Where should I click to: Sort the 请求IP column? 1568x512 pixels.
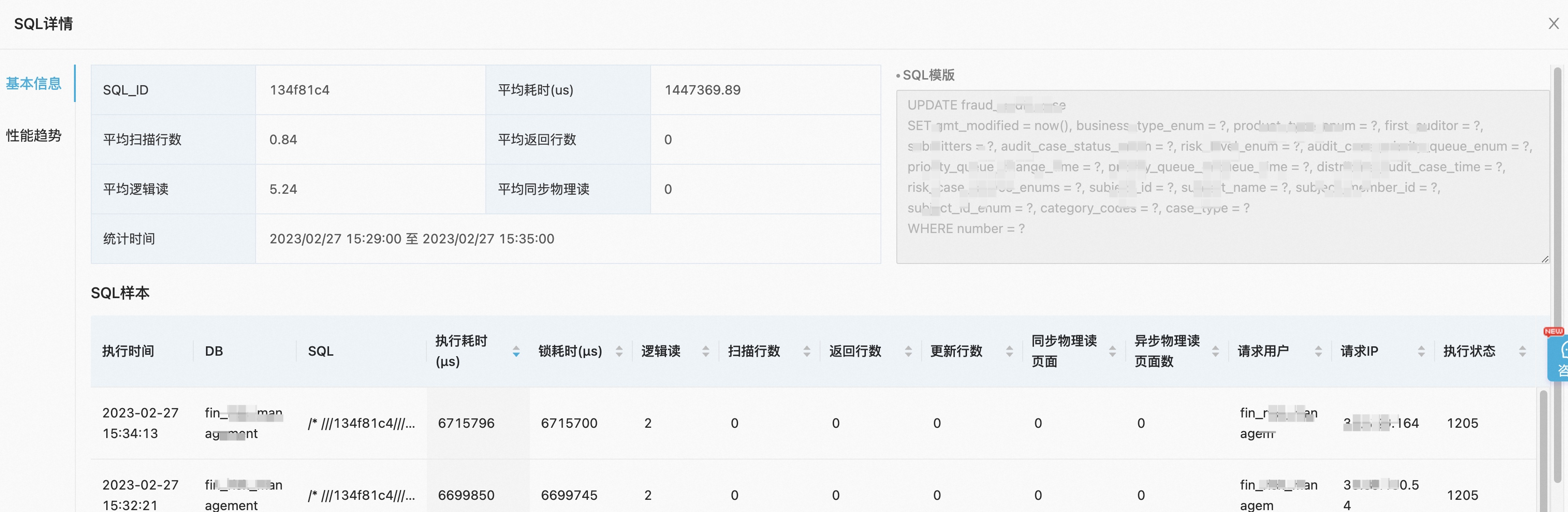[x=1421, y=351]
